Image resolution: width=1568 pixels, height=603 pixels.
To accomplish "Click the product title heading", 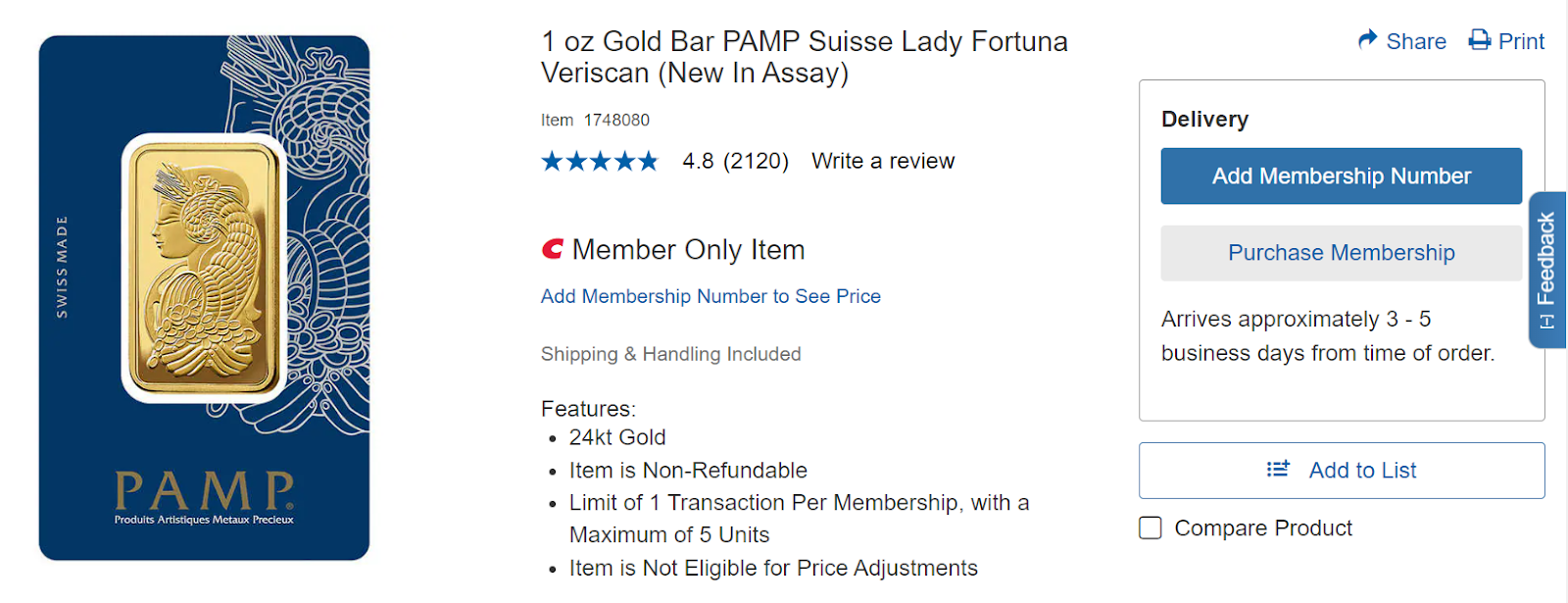I will tap(805, 57).
